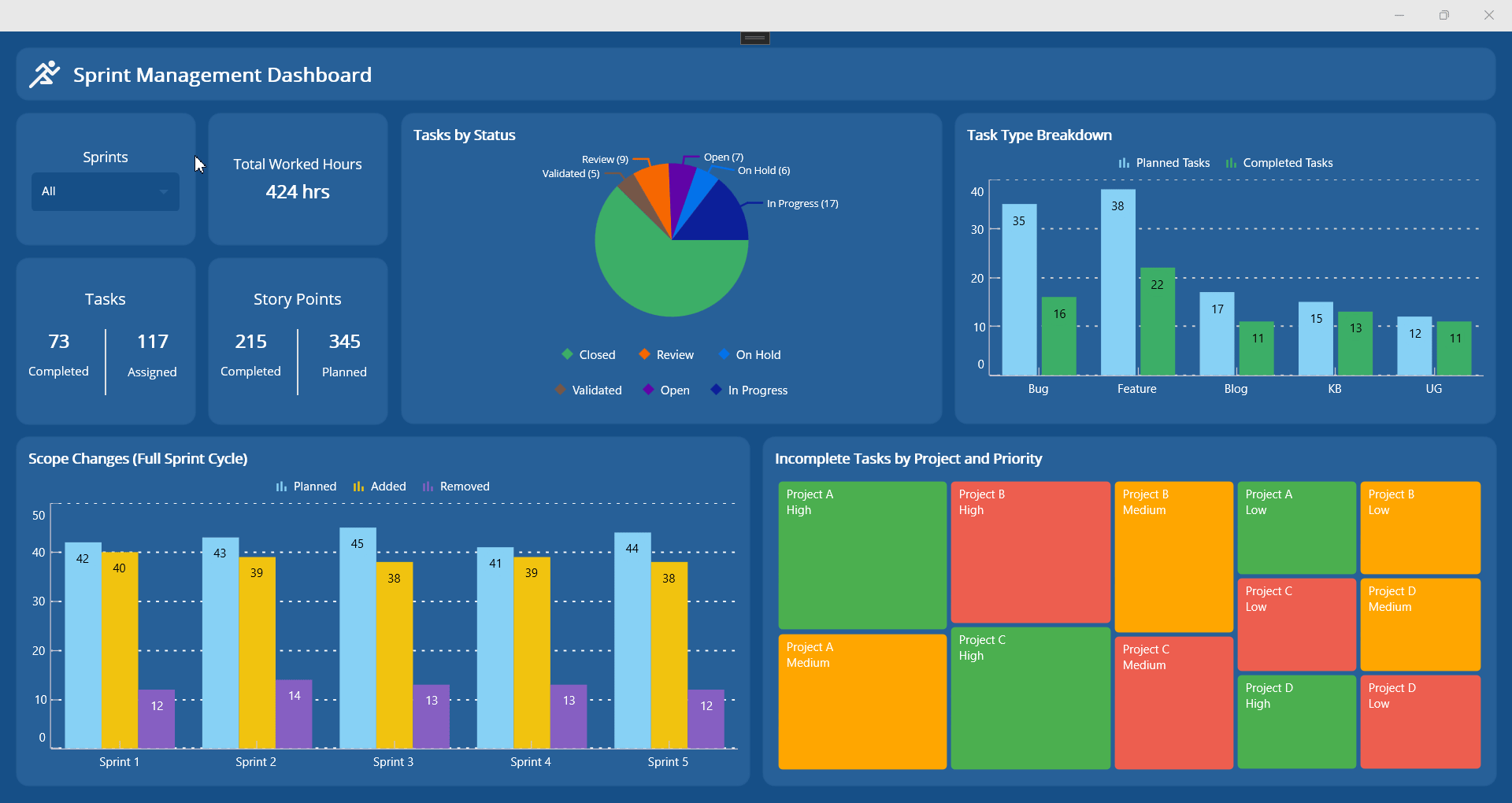This screenshot has width=1512, height=803.
Task: Click the Planned Tasks legend icon in Task Type Breakdown
Action: pos(1122,163)
